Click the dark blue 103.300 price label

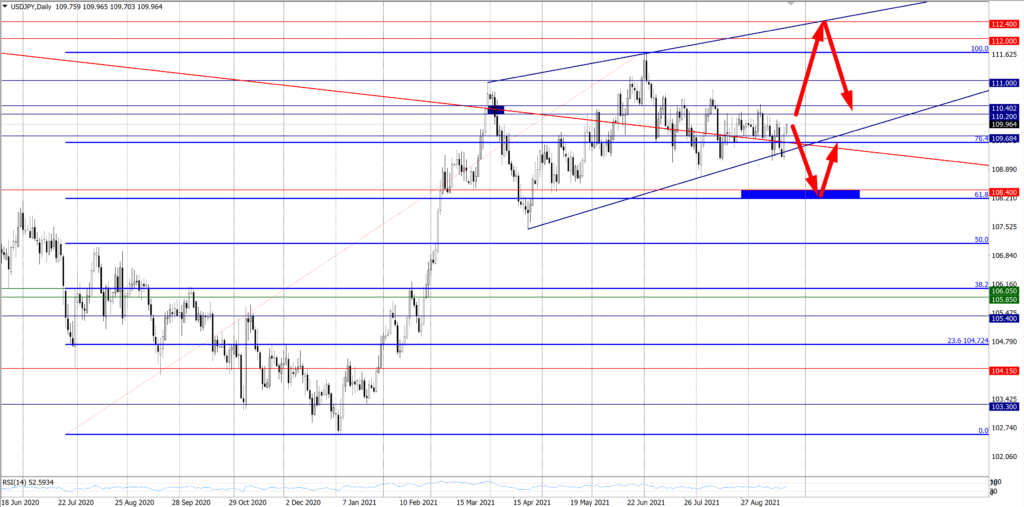tap(1004, 407)
